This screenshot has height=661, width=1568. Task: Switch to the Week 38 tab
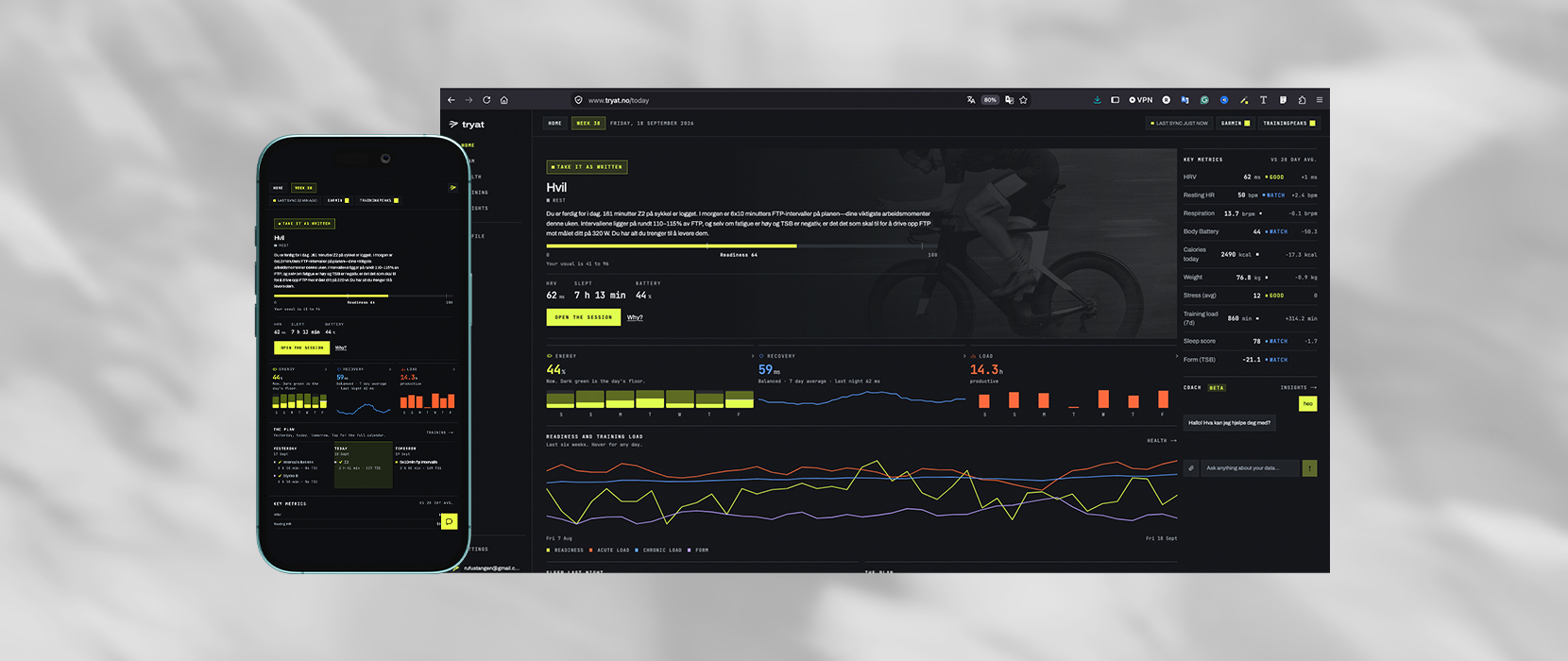[x=588, y=123]
